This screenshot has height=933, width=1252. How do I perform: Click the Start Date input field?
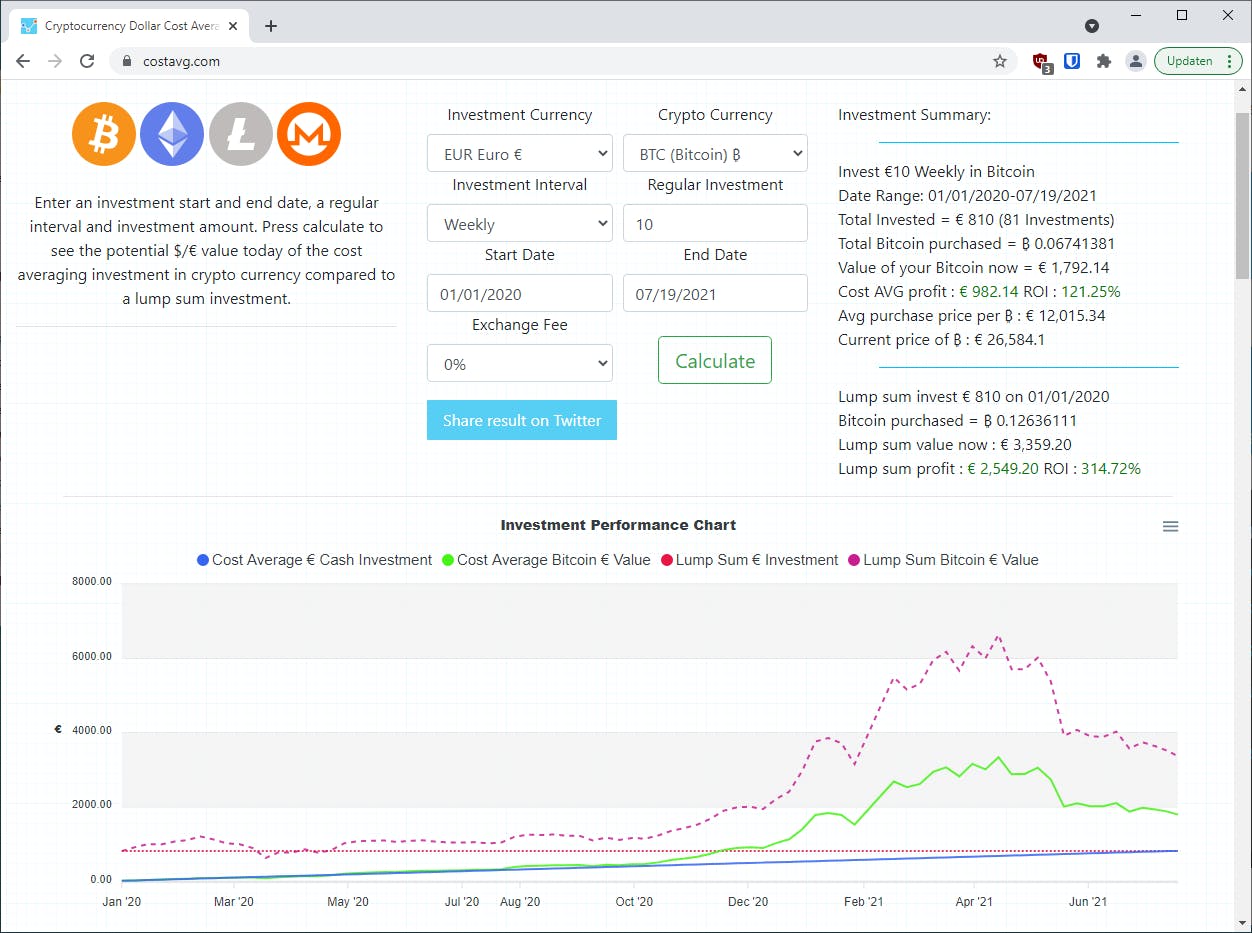(x=519, y=294)
